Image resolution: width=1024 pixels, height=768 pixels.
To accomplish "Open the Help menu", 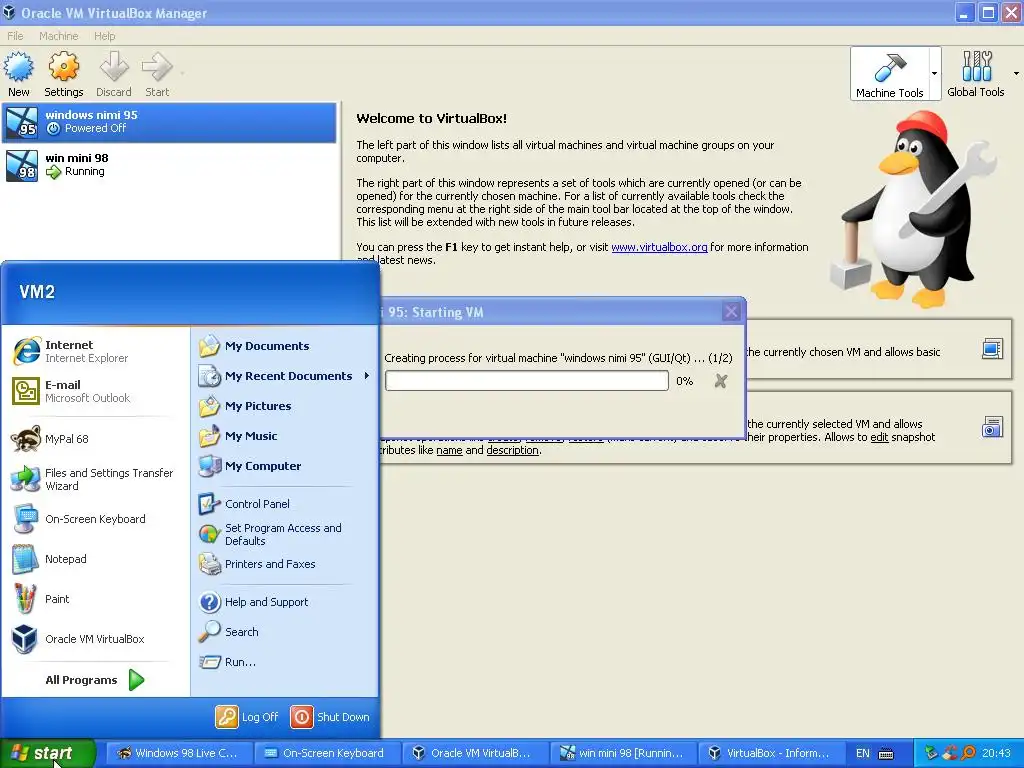I will click(x=104, y=36).
